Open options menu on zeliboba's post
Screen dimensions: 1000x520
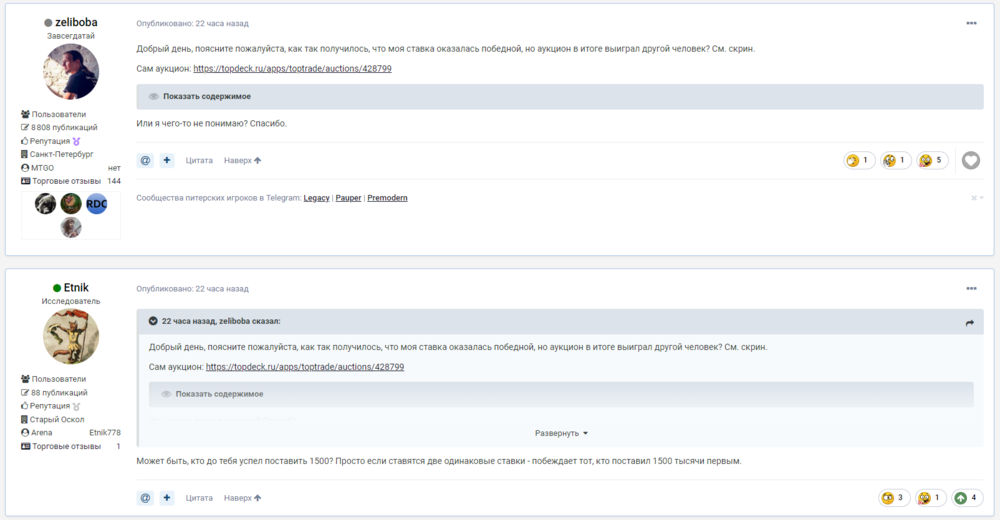pos(971,23)
